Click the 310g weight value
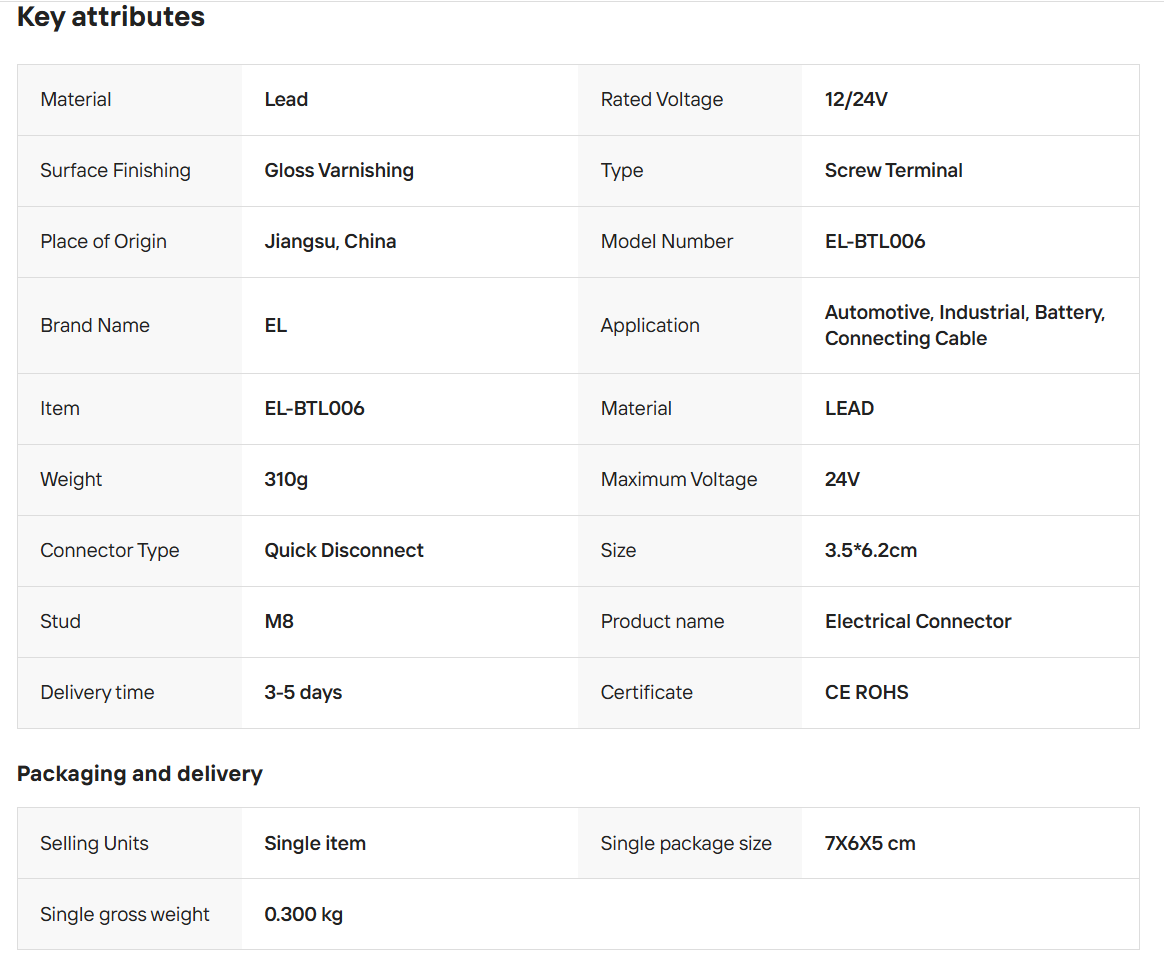 pyautogui.click(x=286, y=480)
